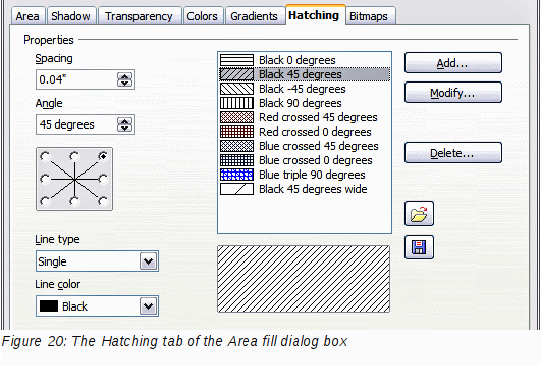Select Black 45 degrees wide swatch
The height and width of the screenshot is (366, 541).
coord(237,189)
